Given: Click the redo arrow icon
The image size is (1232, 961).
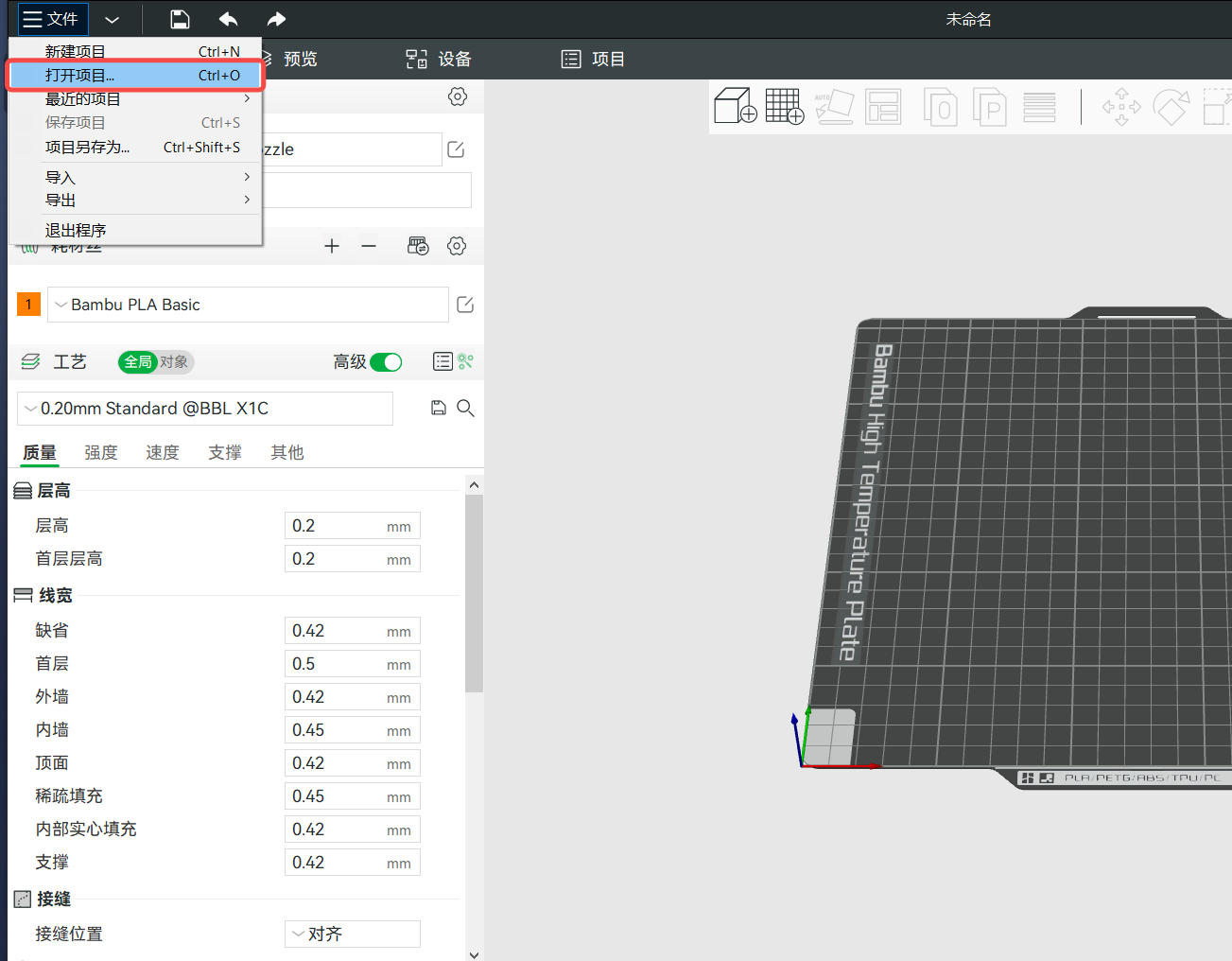Looking at the screenshot, I should pyautogui.click(x=276, y=19).
